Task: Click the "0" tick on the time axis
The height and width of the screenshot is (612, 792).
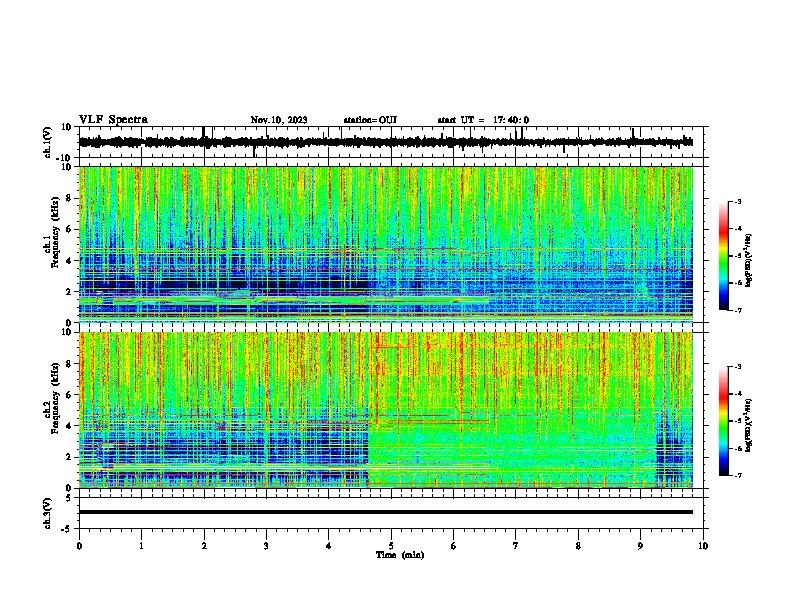Action: 79,546
